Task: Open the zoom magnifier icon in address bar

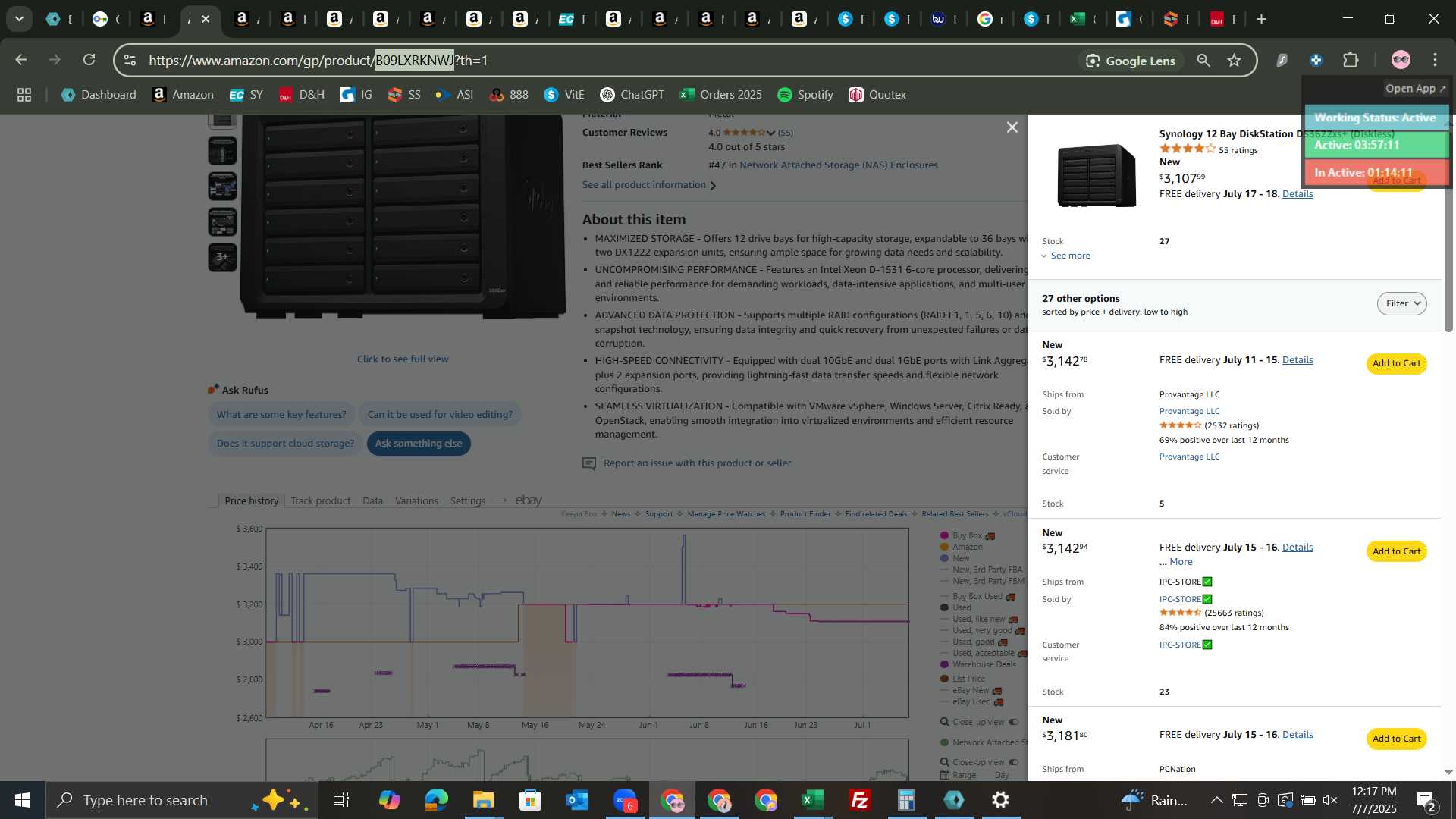Action: [1203, 61]
